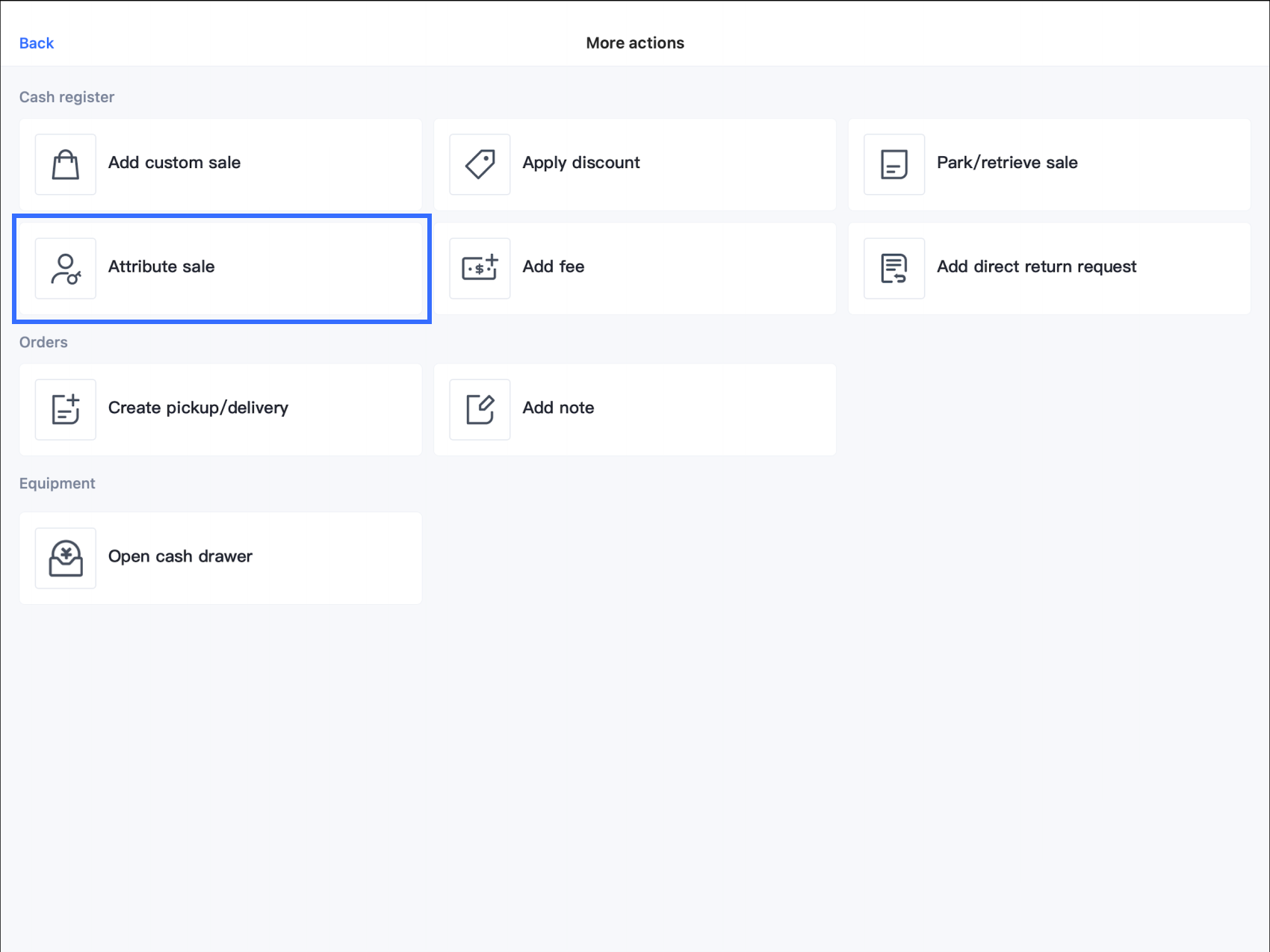Screen dimensions: 1270x952
Task: Click the Add fee money icon
Action: tap(480, 269)
